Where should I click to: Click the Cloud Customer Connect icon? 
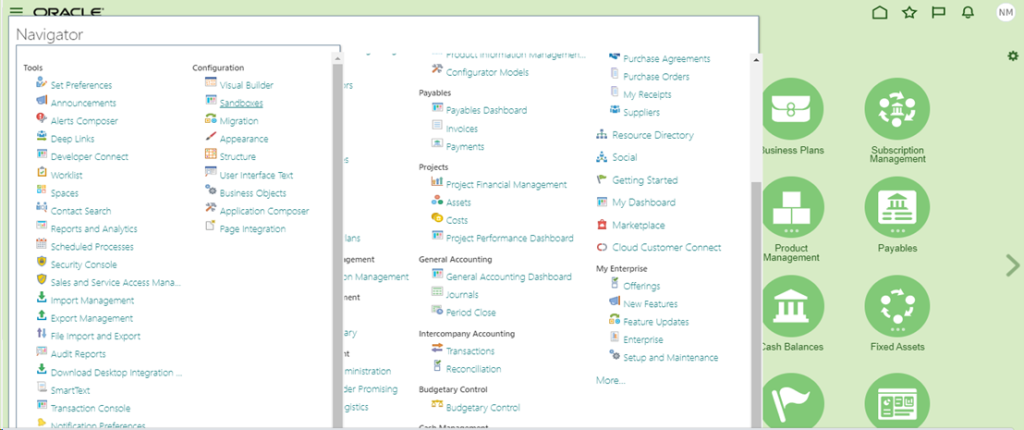point(602,247)
